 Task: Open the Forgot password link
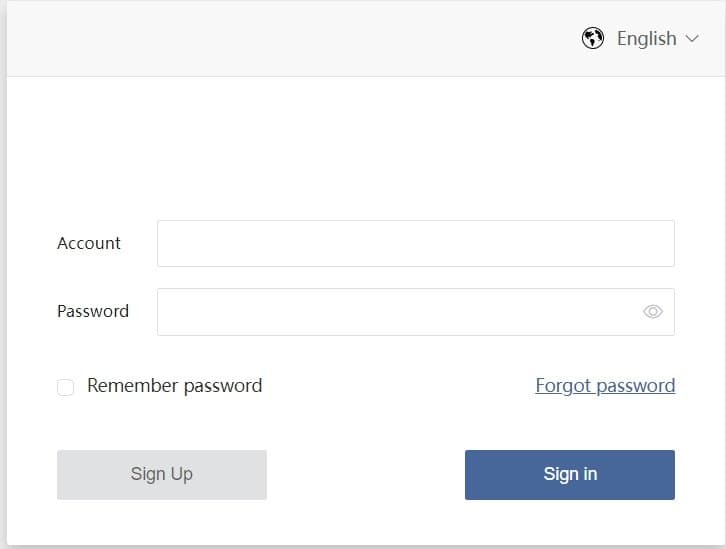coord(605,386)
